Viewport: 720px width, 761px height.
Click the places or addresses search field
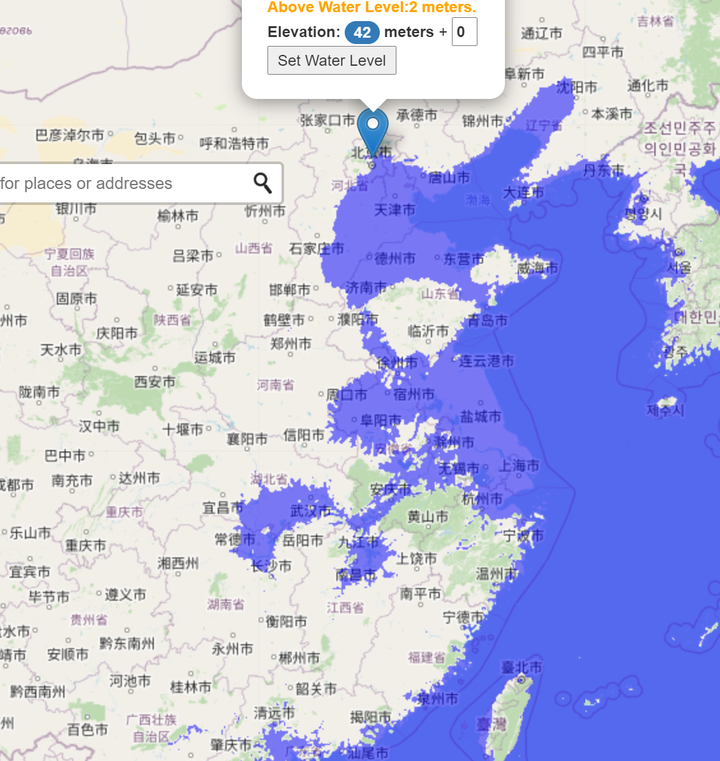pos(140,183)
